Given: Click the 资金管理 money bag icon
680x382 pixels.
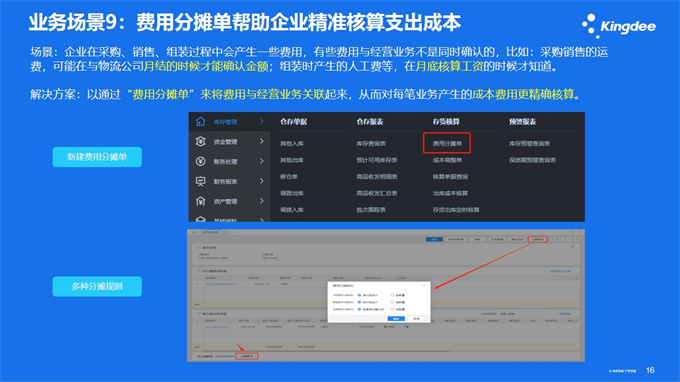Looking at the screenshot, I should tap(200, 141).
